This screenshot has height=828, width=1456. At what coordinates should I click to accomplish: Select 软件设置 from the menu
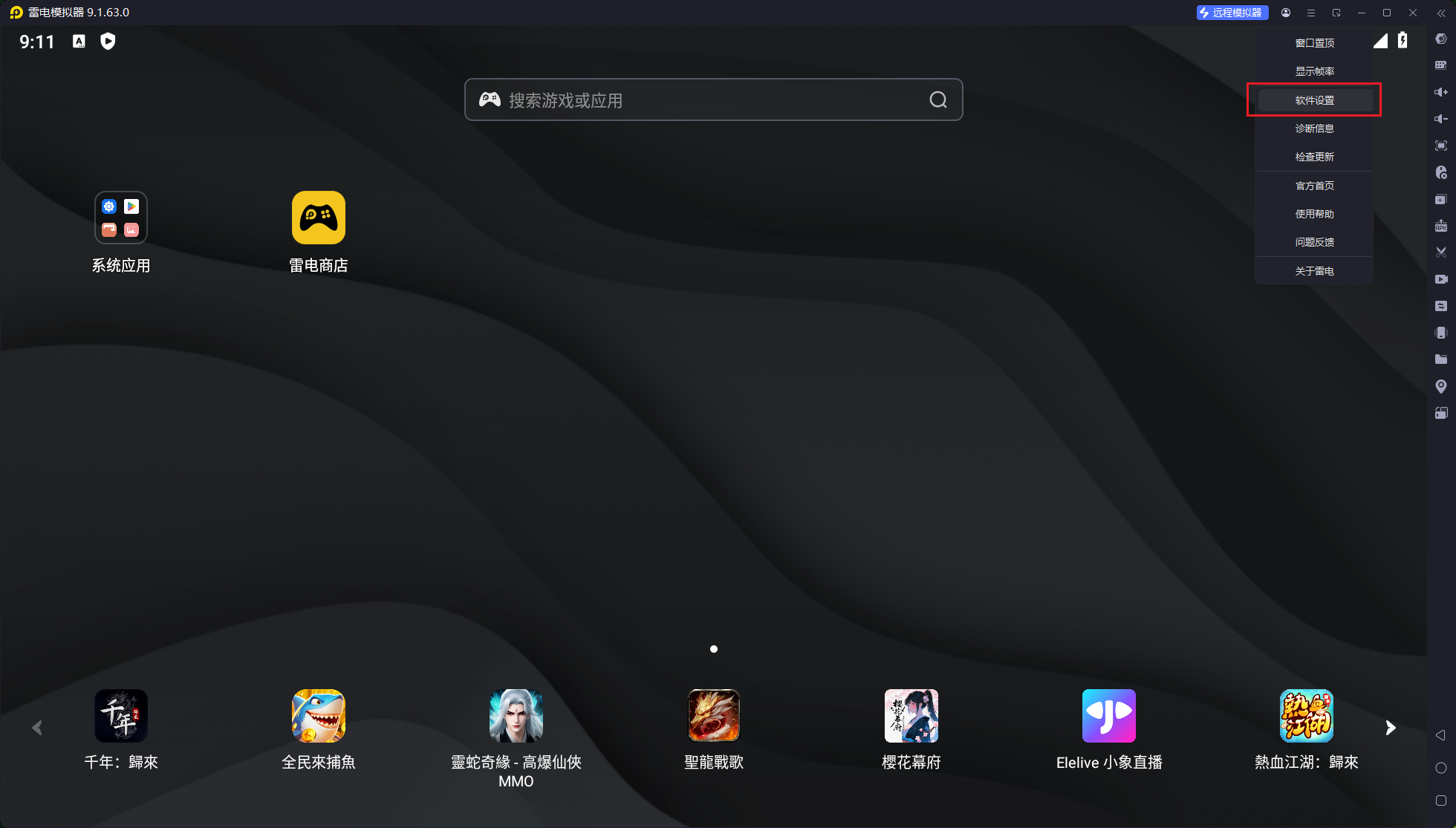coord(1314,100)
